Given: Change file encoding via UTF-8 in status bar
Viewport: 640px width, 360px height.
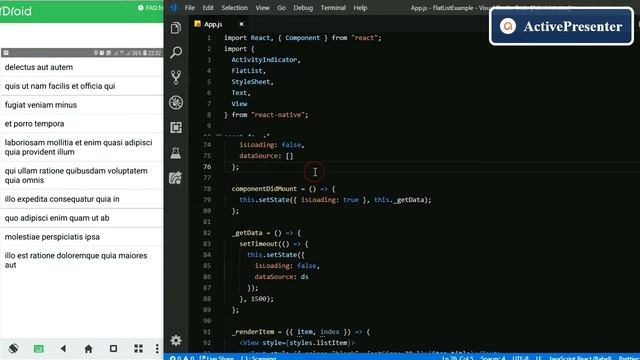Looking at the screenshot, I should [x=520, y=358].
